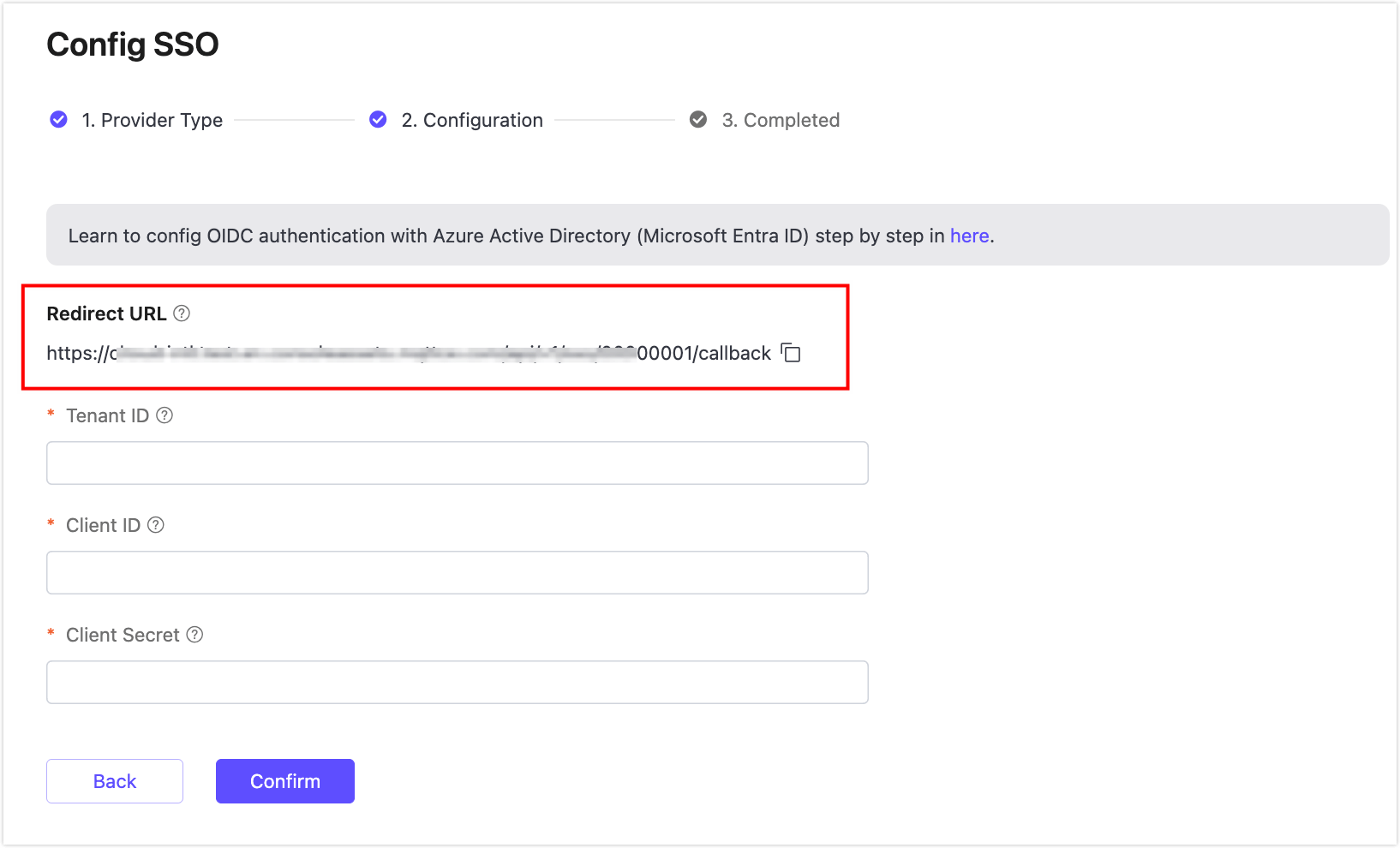Go to the "1. Provider Type" step label
The image size is (1400, 848).
point(153,120)
